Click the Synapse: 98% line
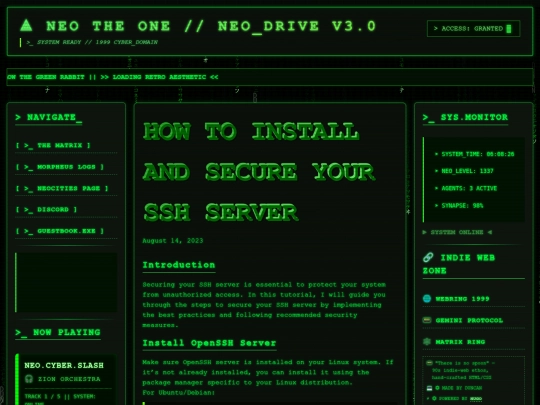Viewport: 540px width, 405px height. click(459, 206)
